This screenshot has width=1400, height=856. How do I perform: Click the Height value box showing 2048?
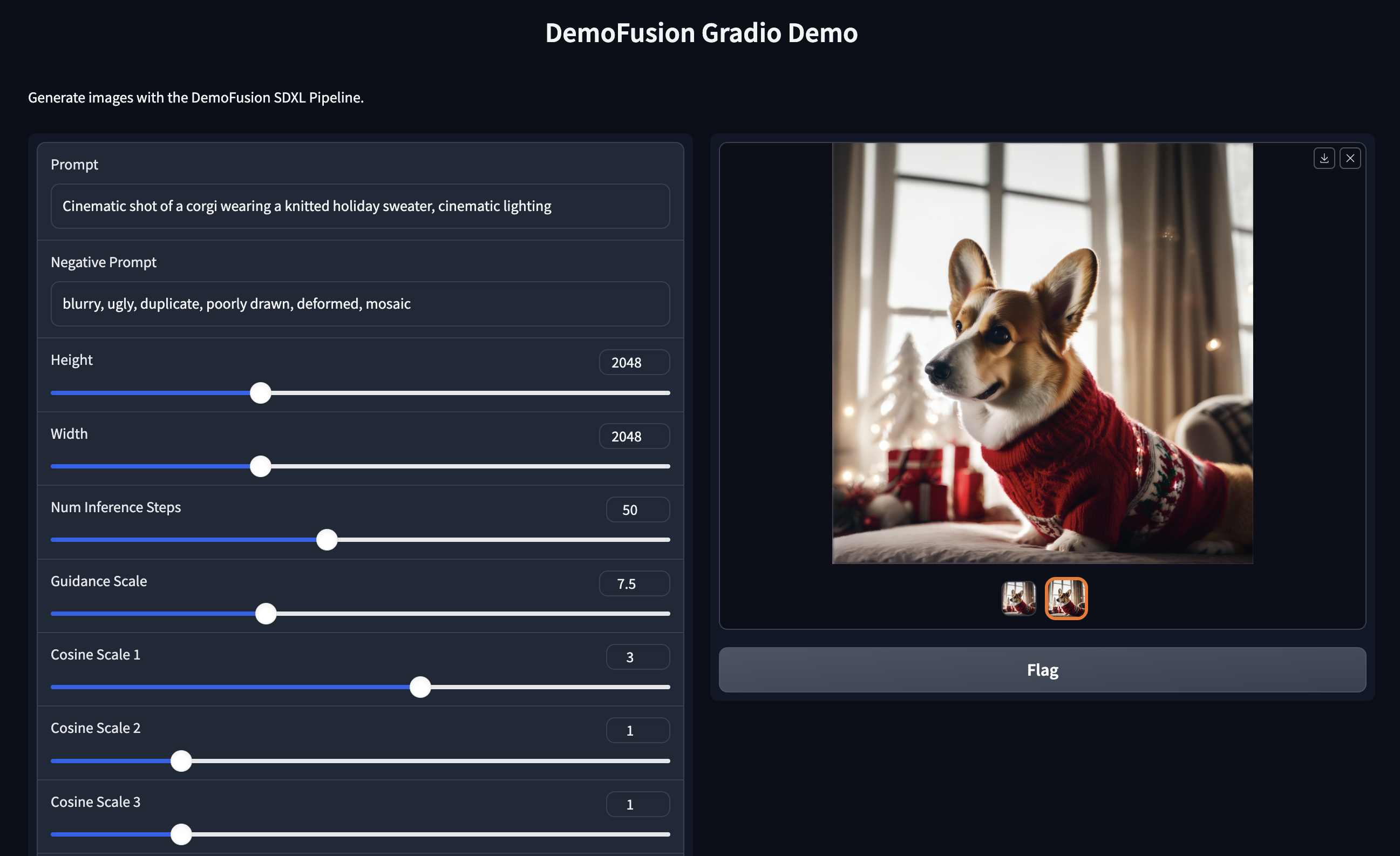click(634, 362)
